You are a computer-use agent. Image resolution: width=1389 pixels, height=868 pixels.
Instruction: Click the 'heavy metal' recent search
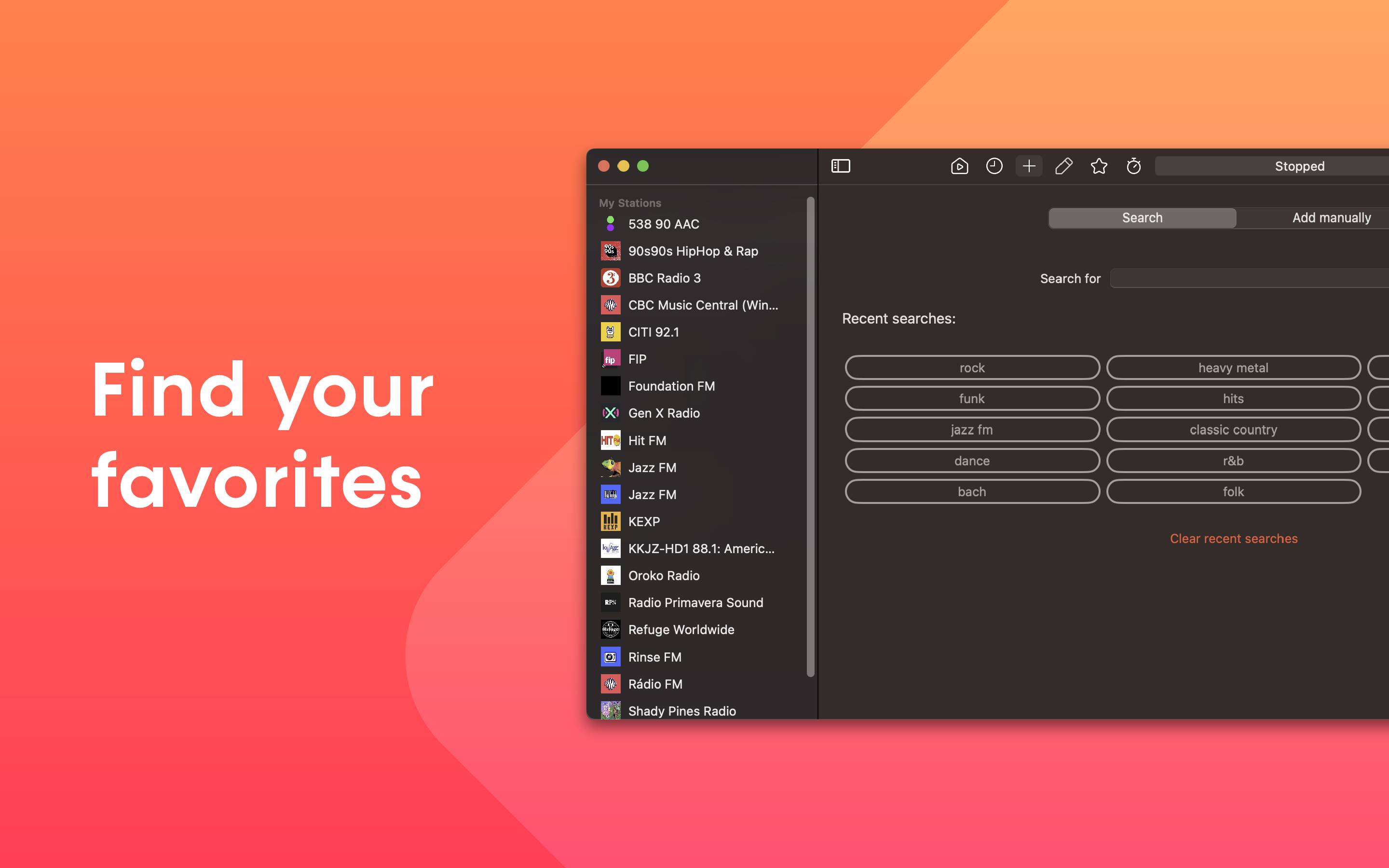tap(1233, 367)
